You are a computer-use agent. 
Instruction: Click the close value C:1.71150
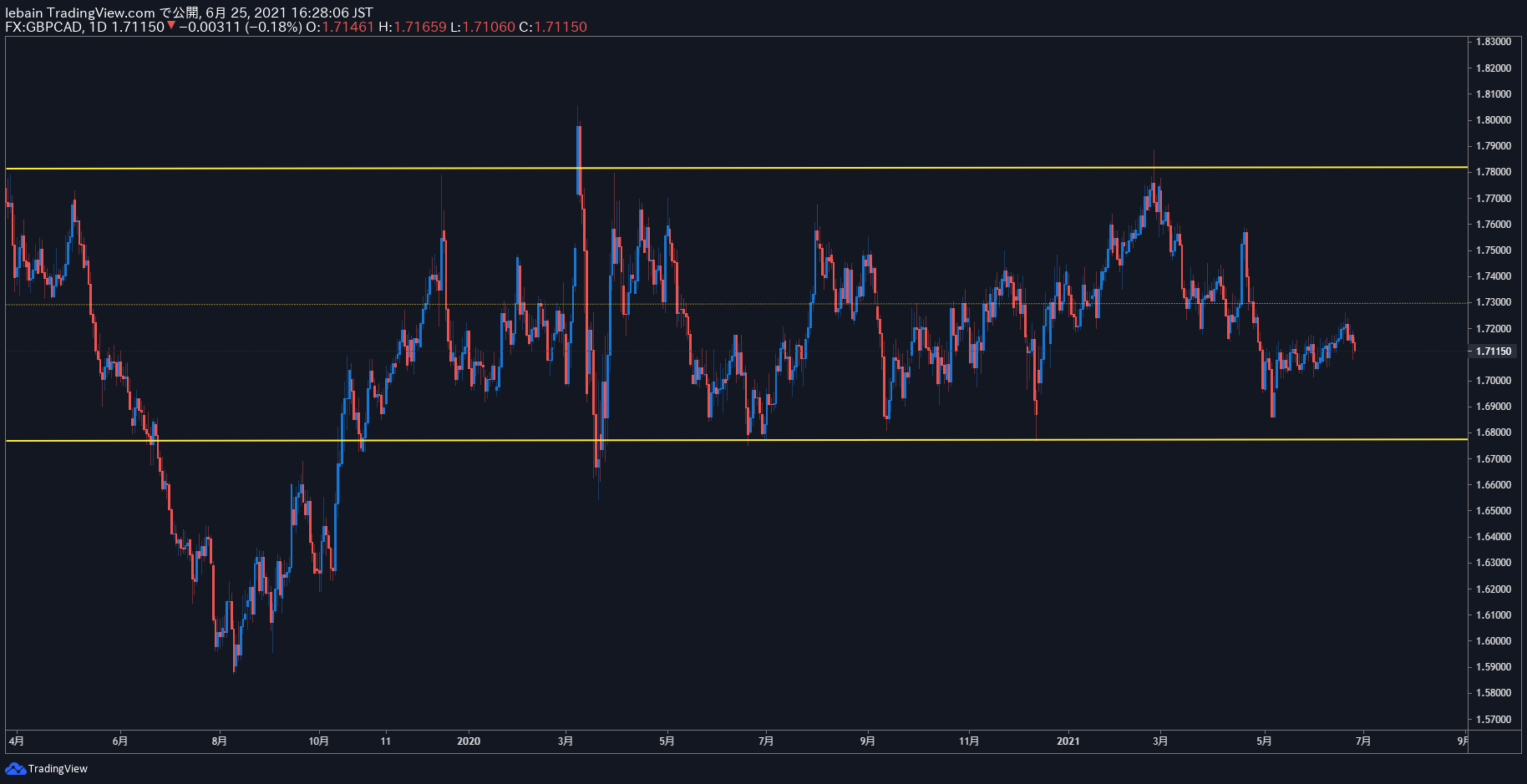(553, 27)
